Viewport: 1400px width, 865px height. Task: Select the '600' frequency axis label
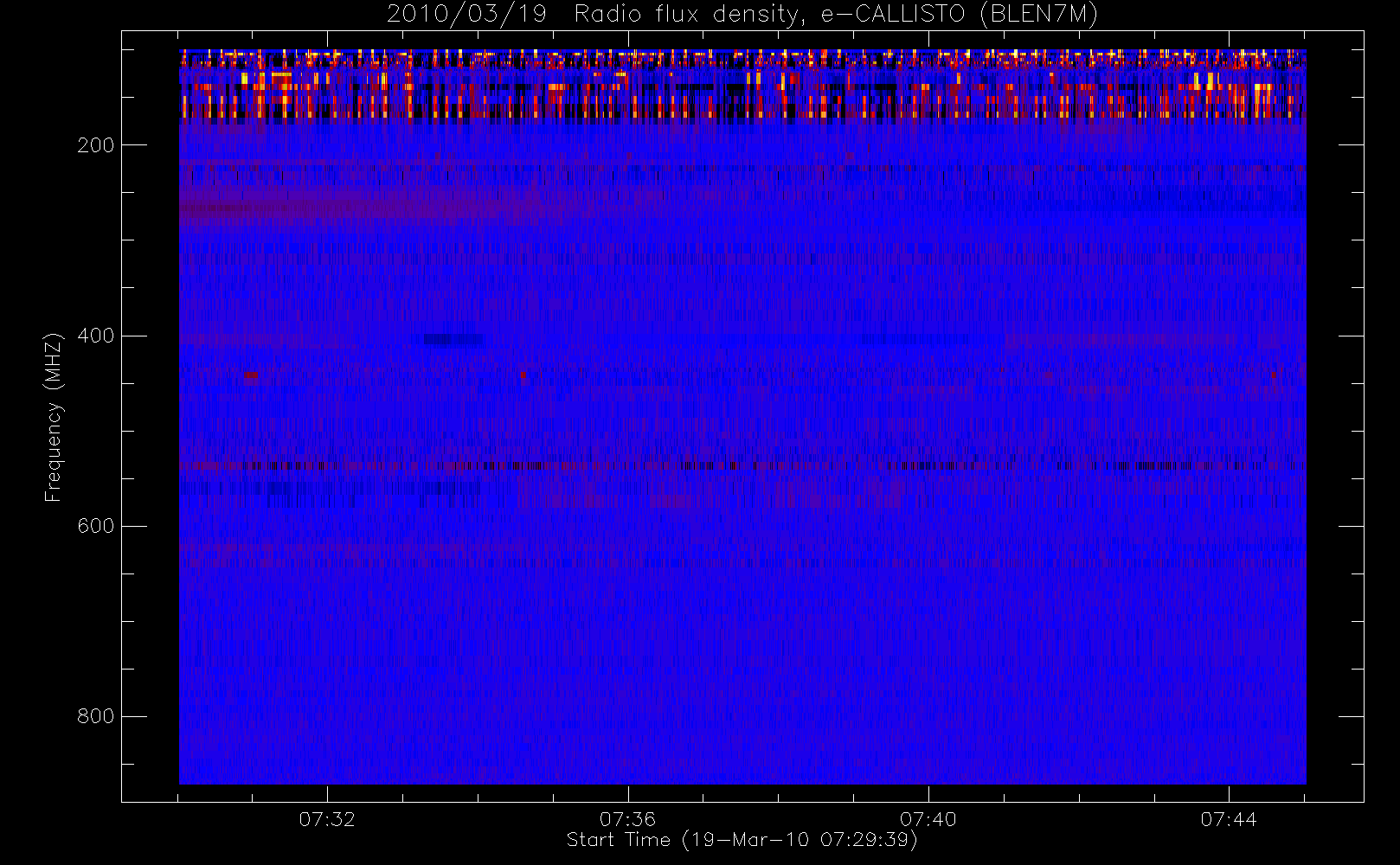(x=95, y=526)
